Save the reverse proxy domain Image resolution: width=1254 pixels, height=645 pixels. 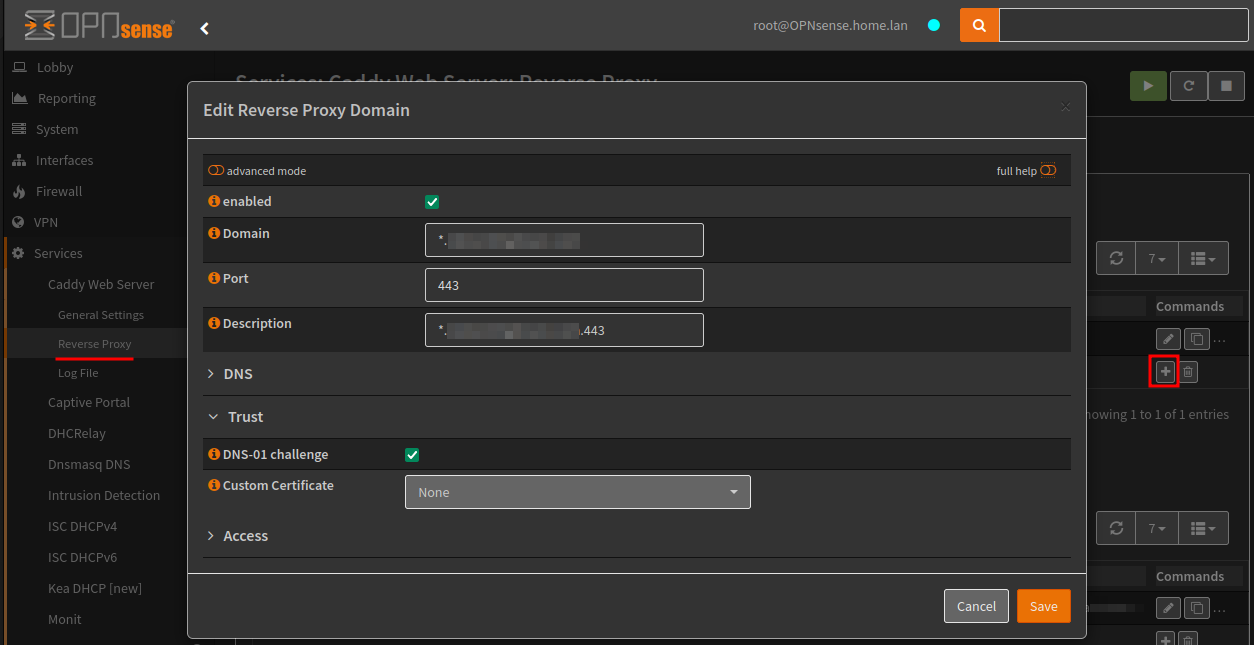click(1044, 606)
